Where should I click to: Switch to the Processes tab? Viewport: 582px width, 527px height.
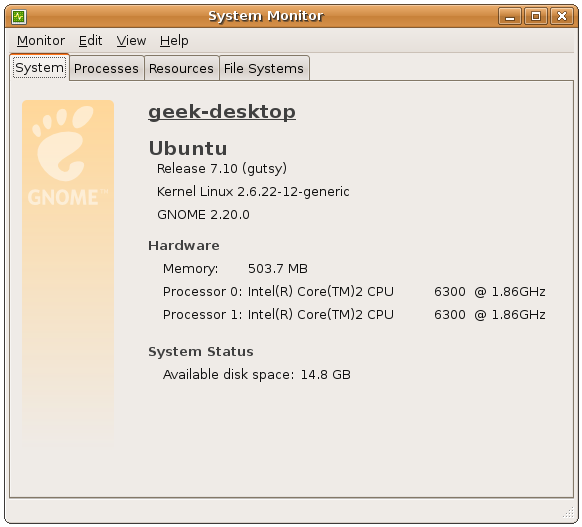pyautogui.click(x=107, y=68)
